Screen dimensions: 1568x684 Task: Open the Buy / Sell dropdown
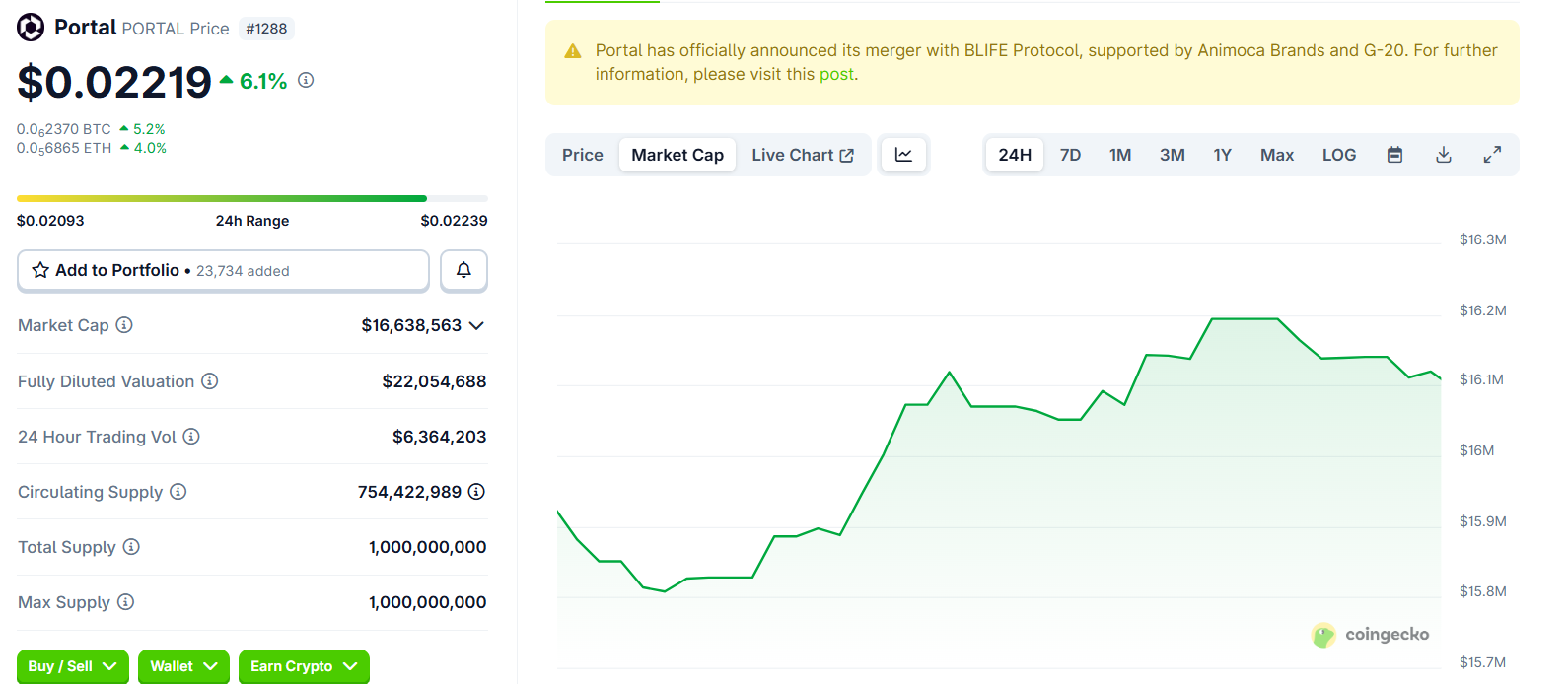(x=72, y=666)
